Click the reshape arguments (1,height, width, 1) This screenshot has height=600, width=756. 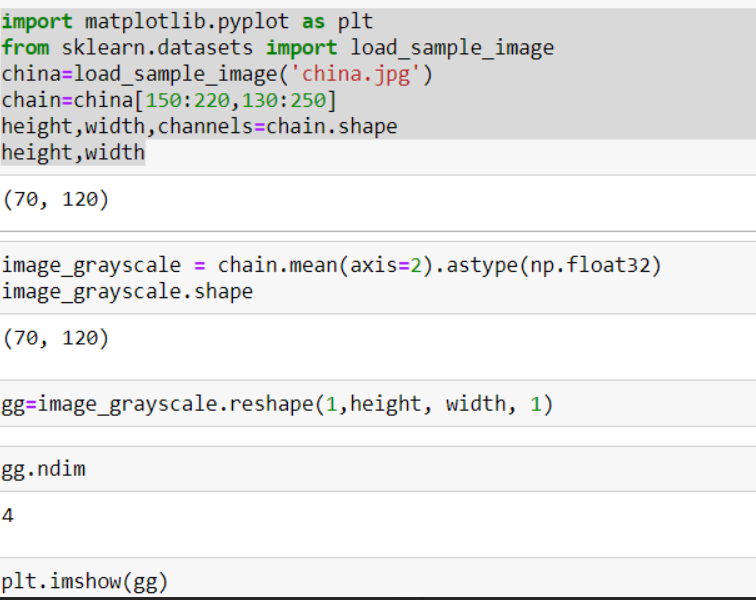click(x=434, y=404)
